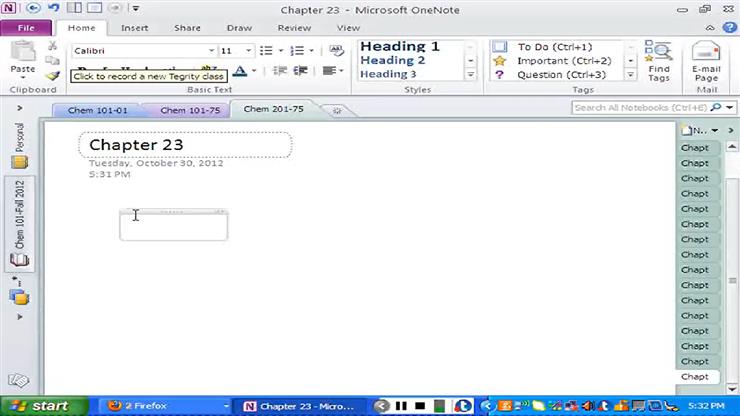The width and height of the screenshot is (740, 416).
Task: Apply the Heading 1 style
Action: 400,46
